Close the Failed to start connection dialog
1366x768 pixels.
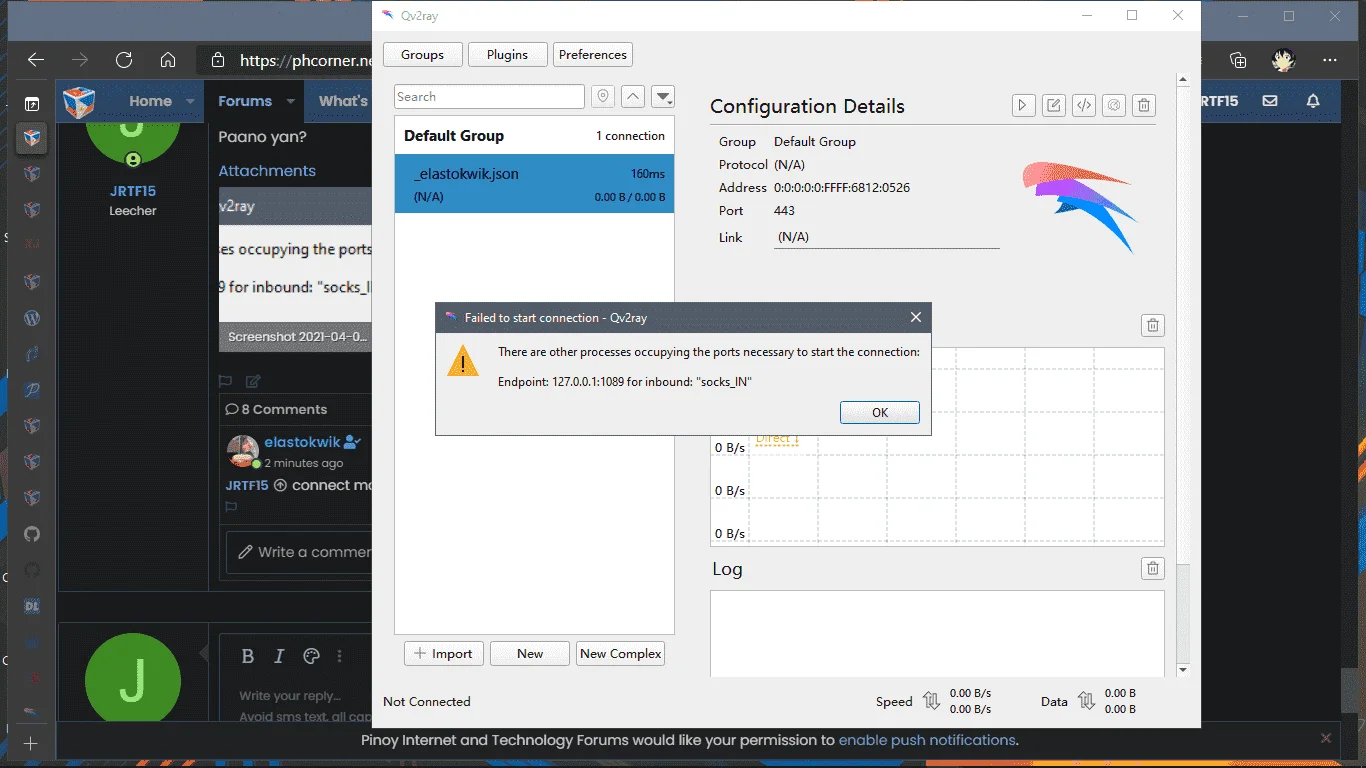tap(915, 317)
